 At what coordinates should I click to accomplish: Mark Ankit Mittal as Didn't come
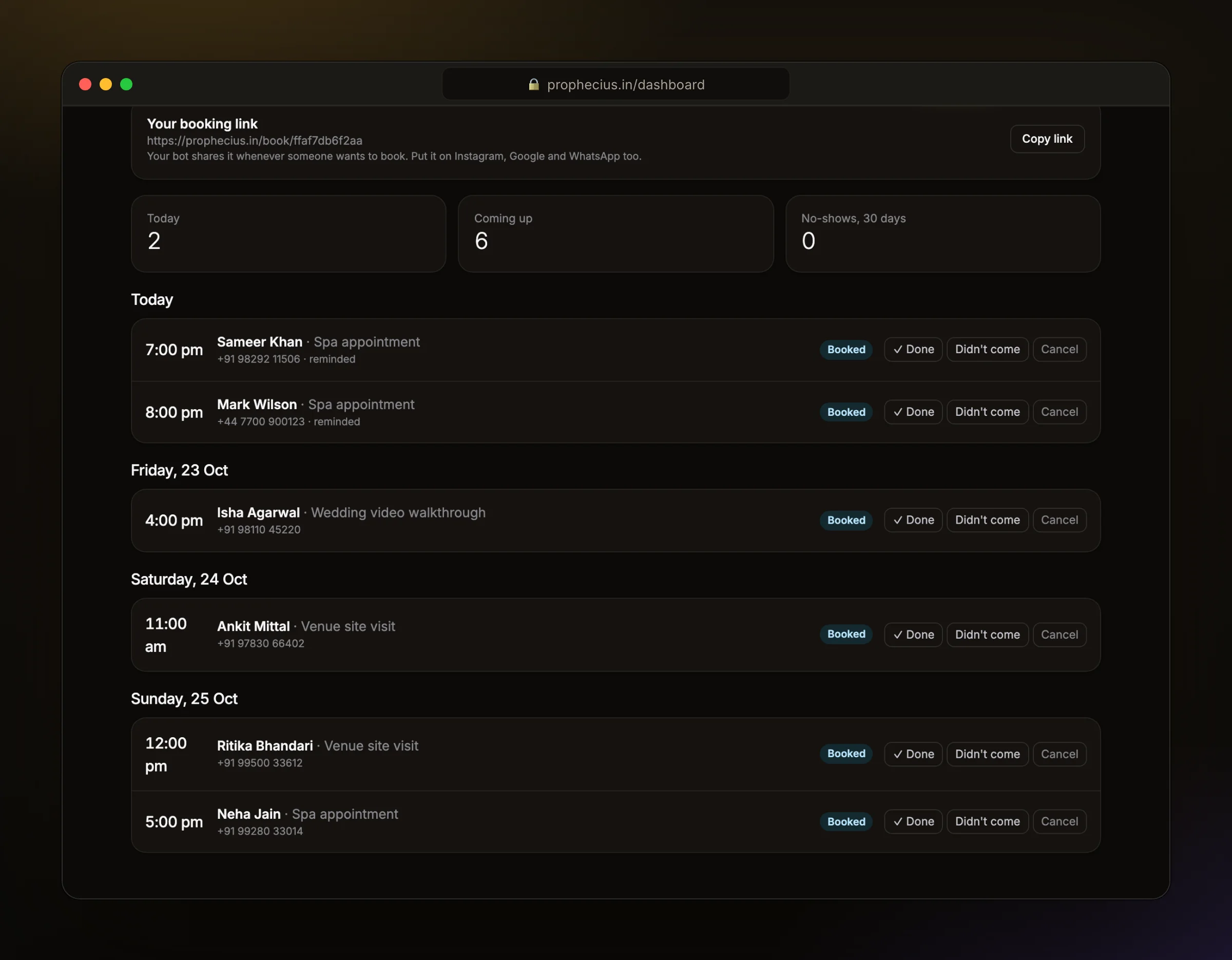987,635
